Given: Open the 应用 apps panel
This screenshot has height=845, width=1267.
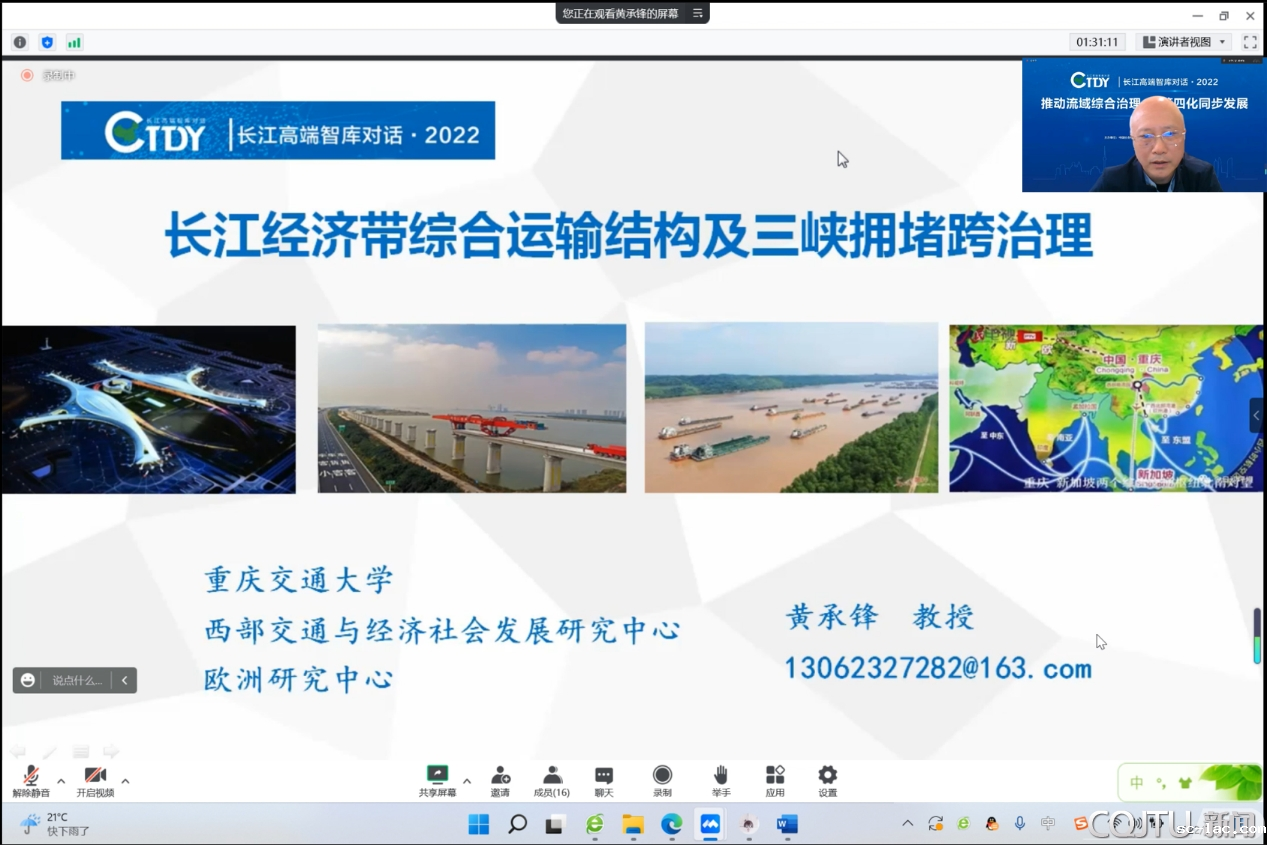Looking at the screenshot, I should (x=775, y=781).
